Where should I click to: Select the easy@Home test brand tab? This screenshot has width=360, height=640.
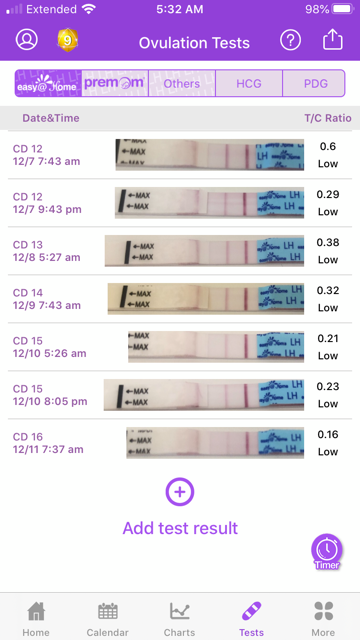tap(48, 83)
